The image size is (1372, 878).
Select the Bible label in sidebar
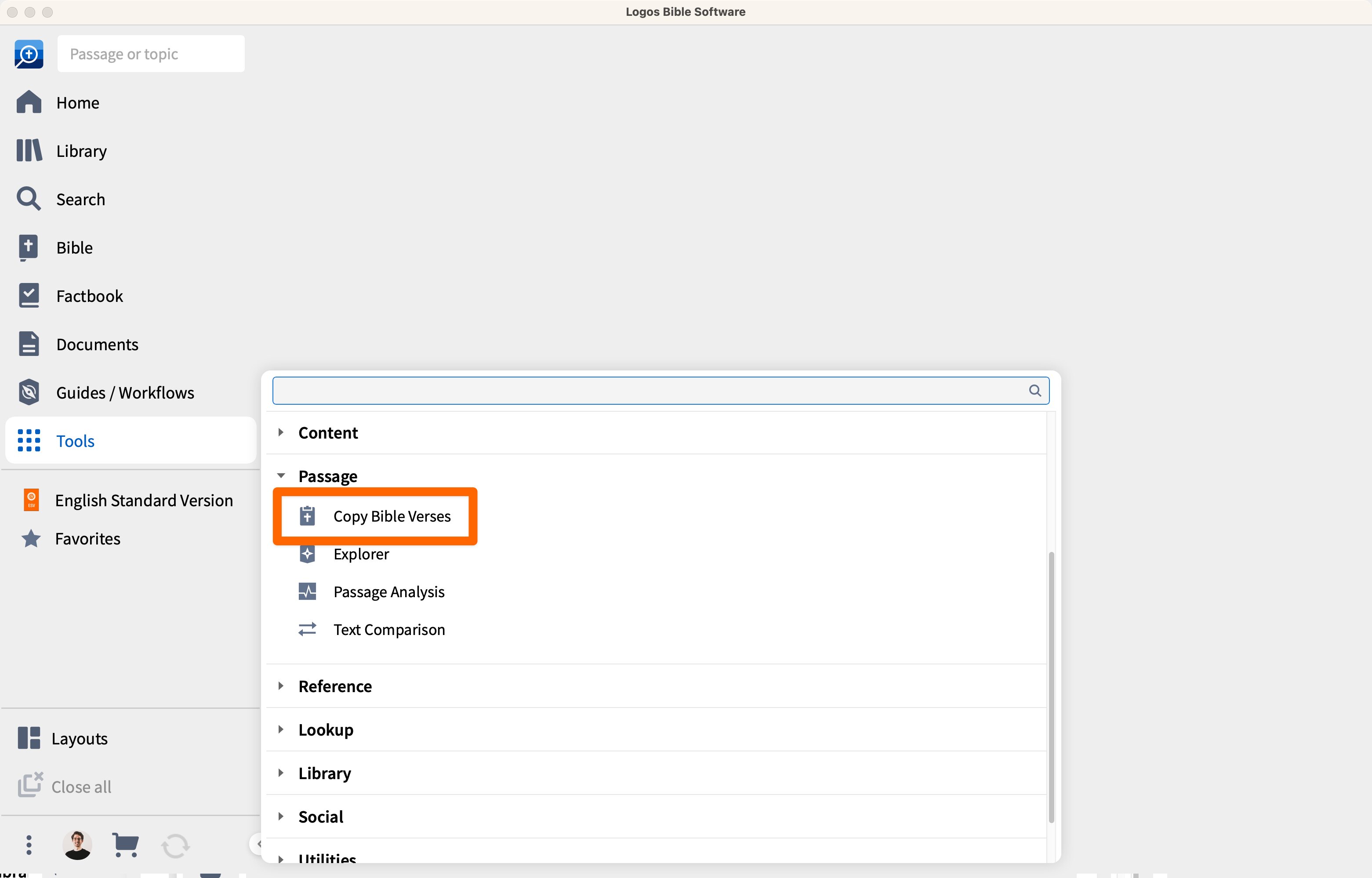pos(75,247)
